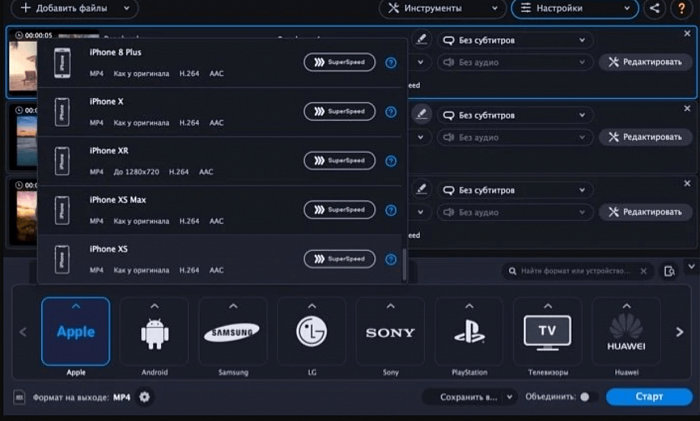700x421 pixels.
Task: Open output format settings gear
Action: click(144, 397)
